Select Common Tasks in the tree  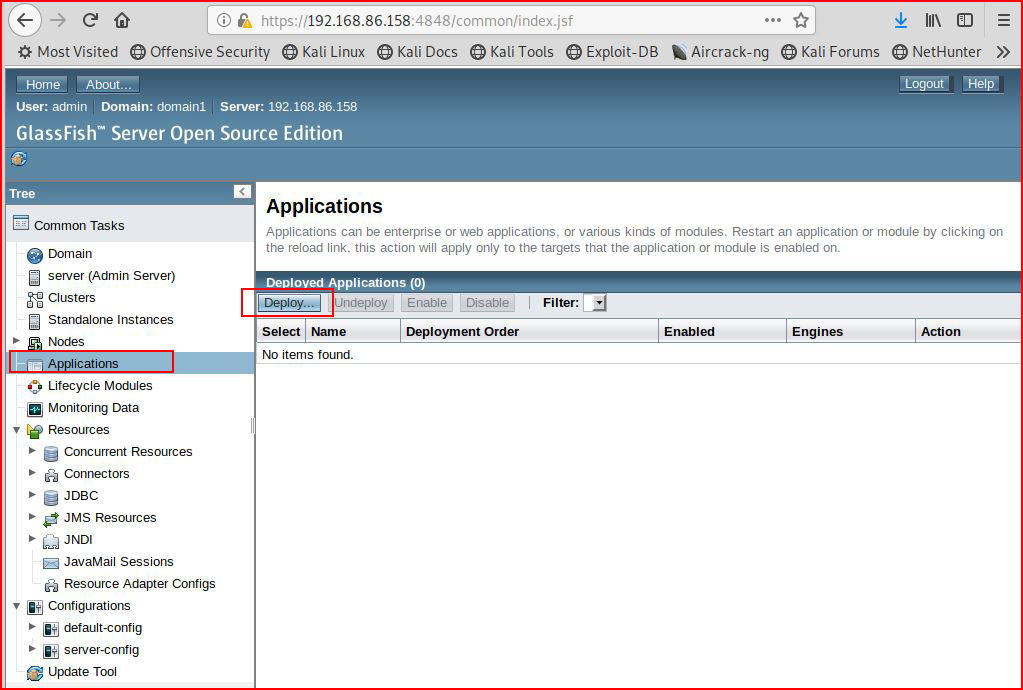(x=79, y=225)
